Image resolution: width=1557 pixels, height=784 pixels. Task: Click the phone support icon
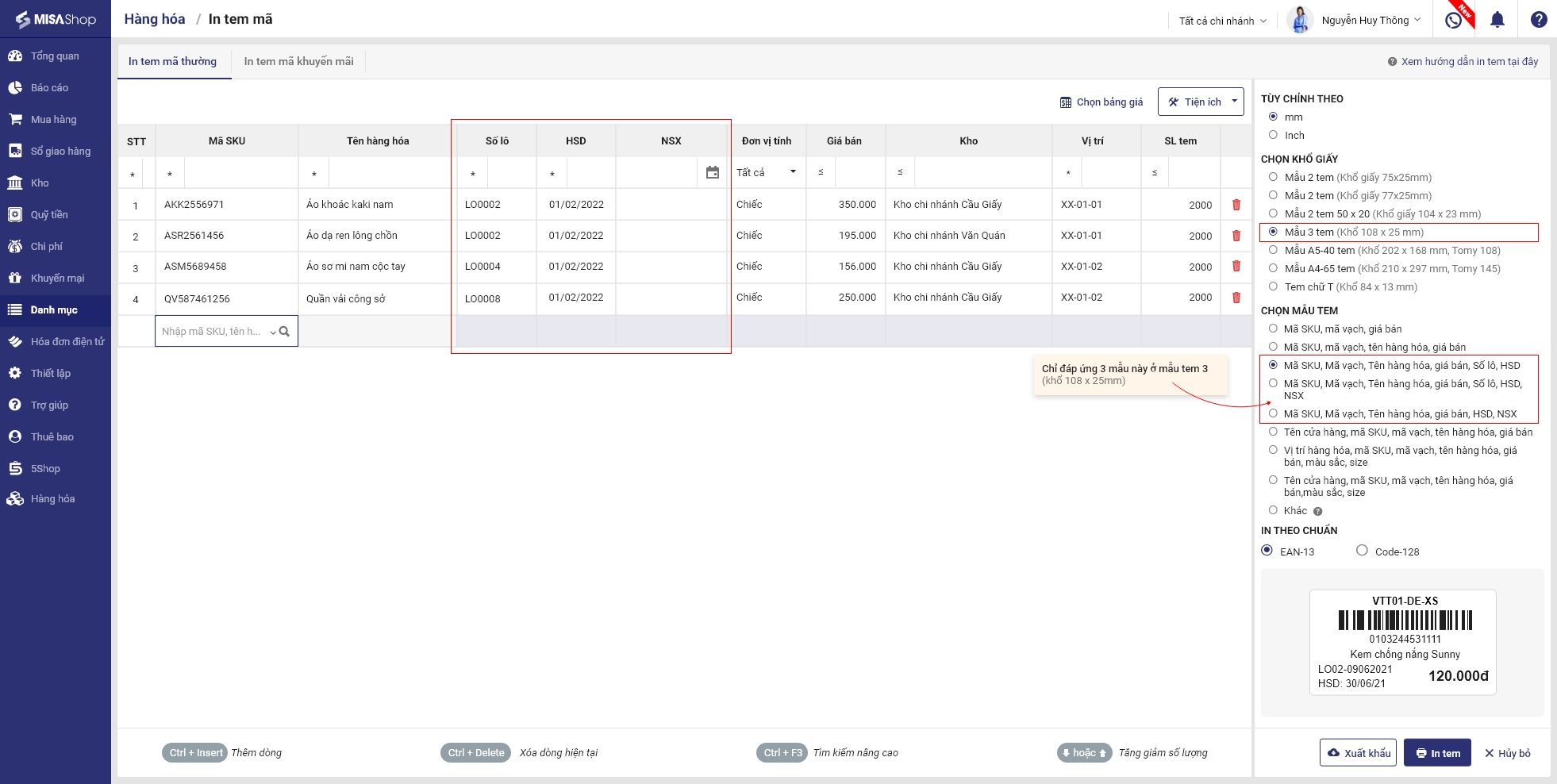point(1454,20)
